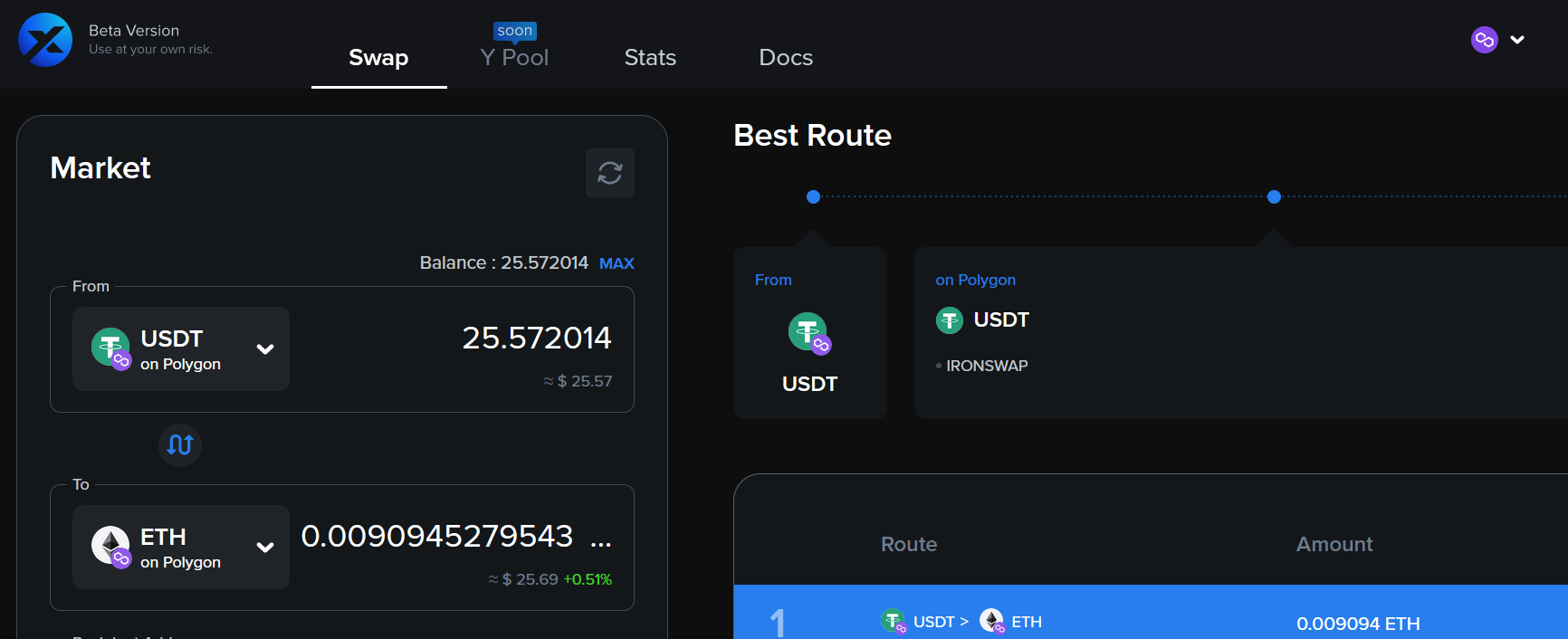Click the 'Use at your own risk.' text

pyautogui.click(x=150, y=50)
